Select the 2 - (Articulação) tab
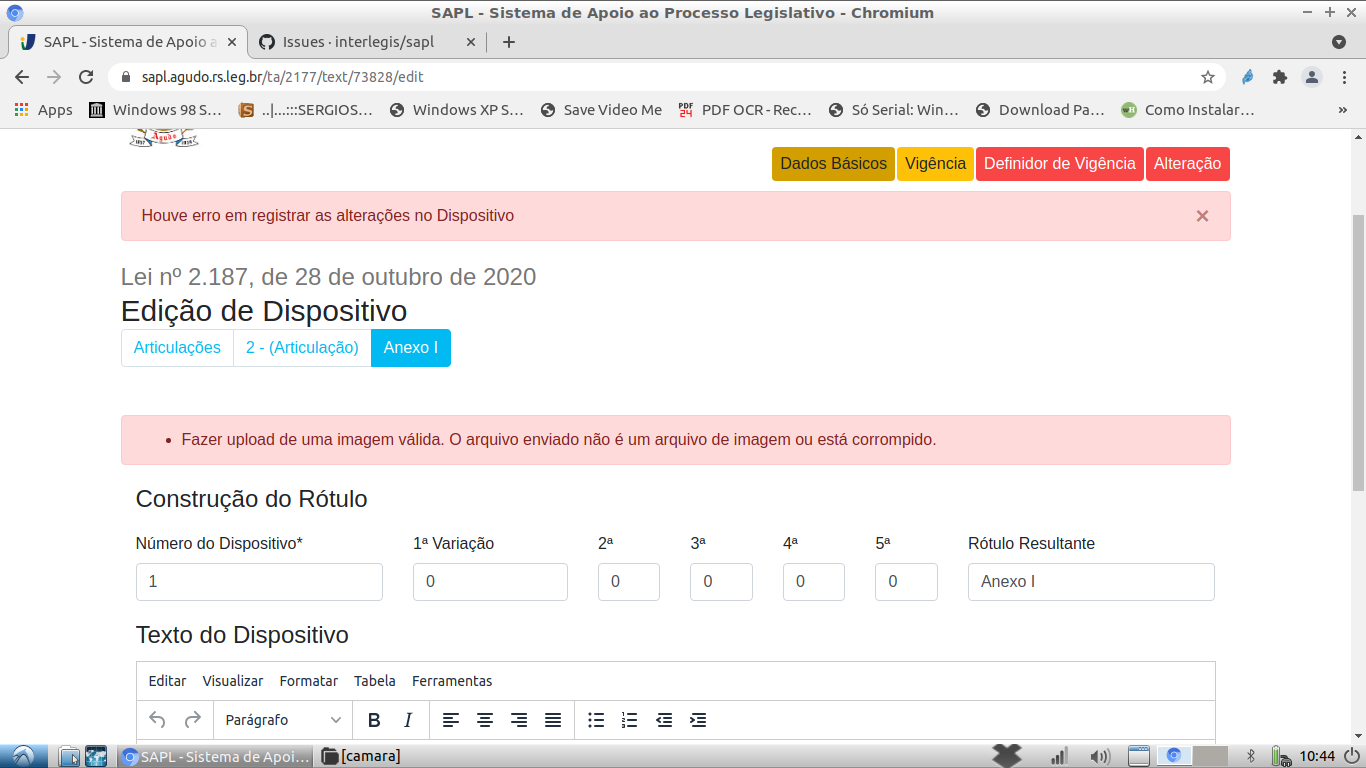 click(302, 348)
